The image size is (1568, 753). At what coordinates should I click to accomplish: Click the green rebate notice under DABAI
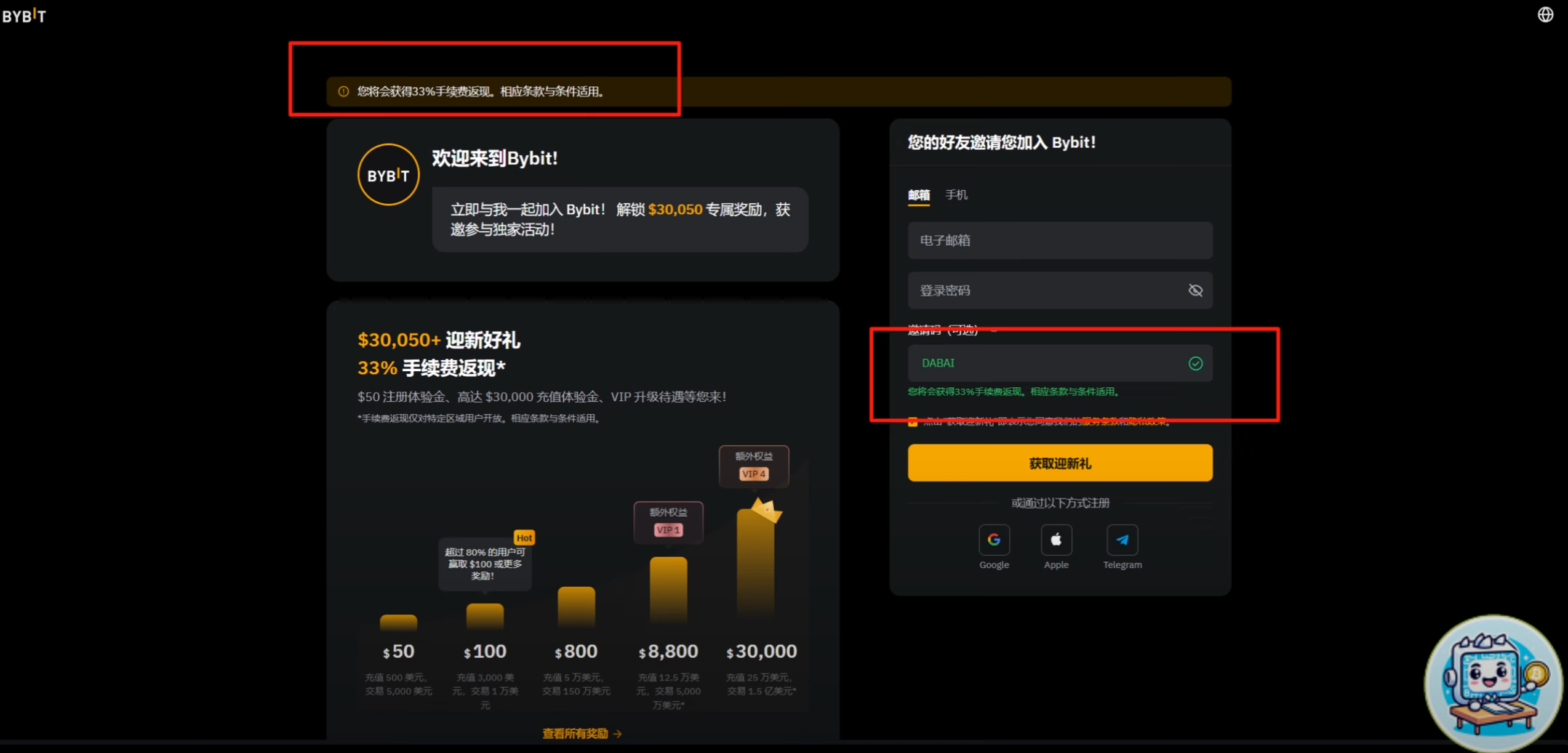(x=1014, y=392)
